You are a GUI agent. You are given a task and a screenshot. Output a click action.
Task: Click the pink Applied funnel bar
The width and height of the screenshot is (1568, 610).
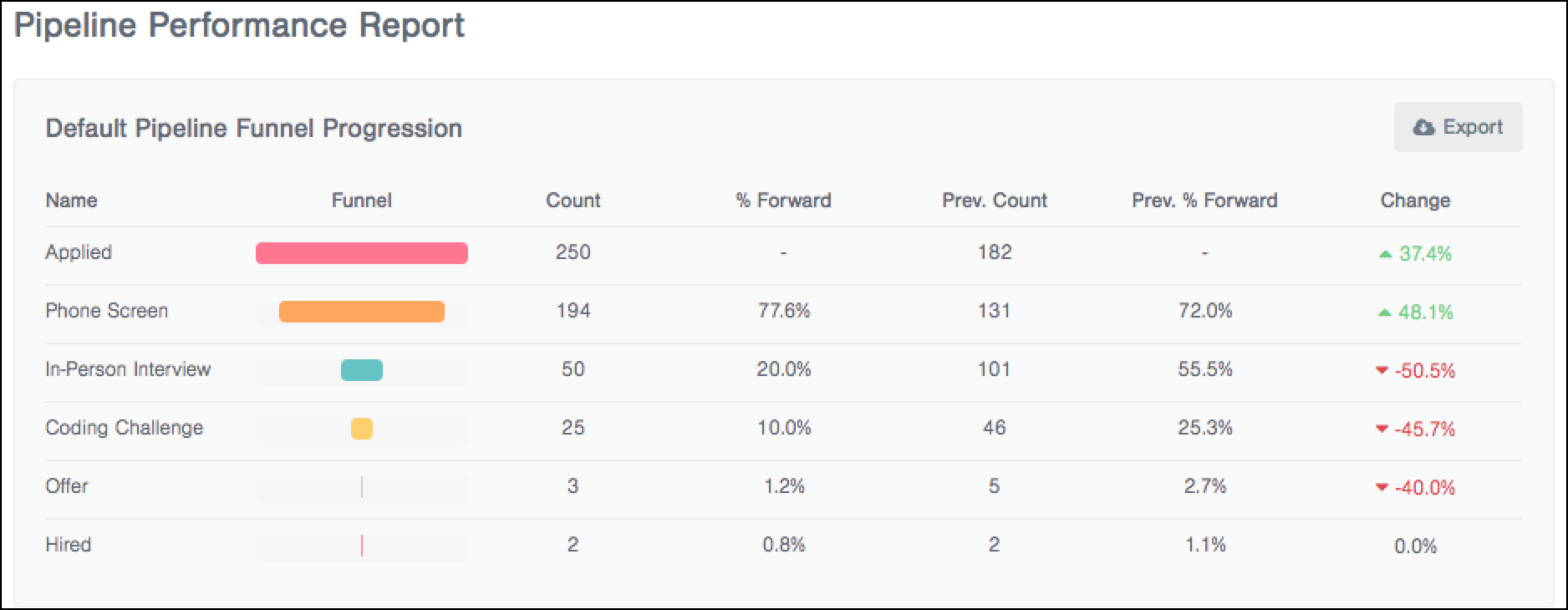point(362,253)
